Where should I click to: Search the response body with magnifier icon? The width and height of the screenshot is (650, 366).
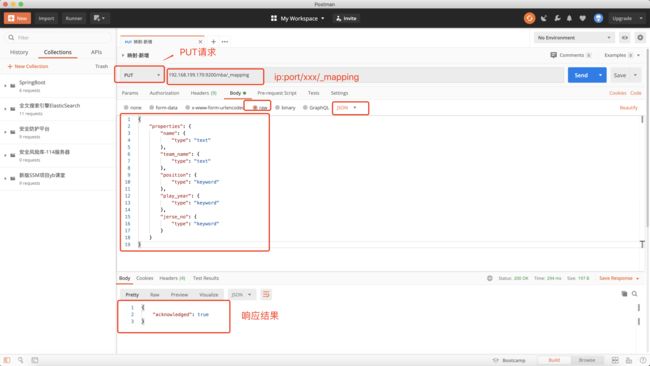[635, 294]
